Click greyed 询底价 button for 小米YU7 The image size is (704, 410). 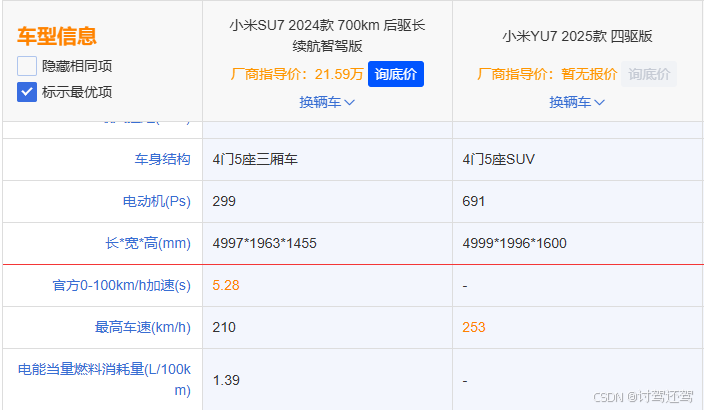(x=649, y=74)
